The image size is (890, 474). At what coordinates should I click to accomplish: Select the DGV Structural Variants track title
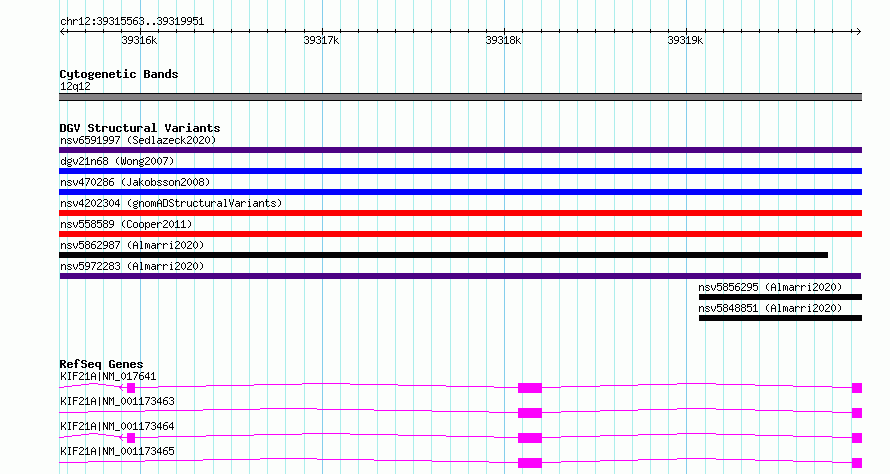pyautogui.click(x=140, y=128)
